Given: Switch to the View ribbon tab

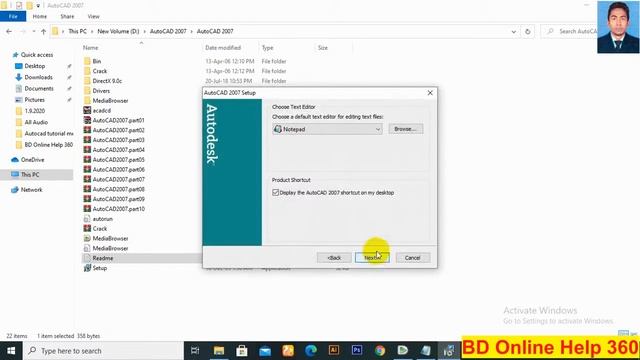Looking at the screenshot, I should pyautogui.click(x=93, y=16).
